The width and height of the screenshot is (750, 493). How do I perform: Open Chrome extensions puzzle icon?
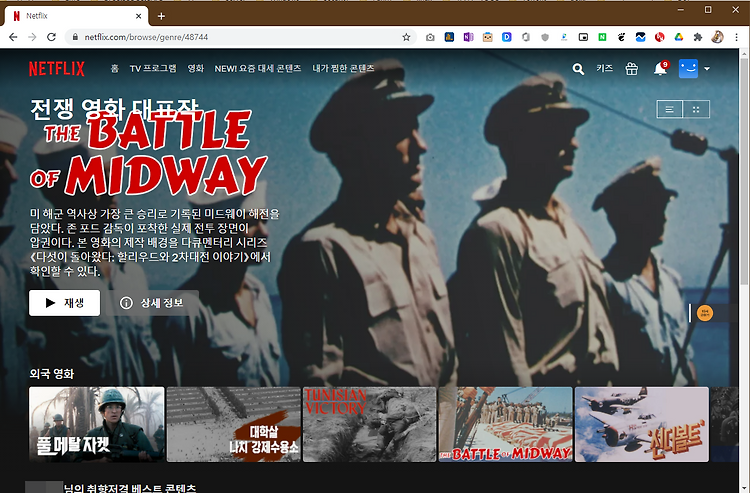698,37
